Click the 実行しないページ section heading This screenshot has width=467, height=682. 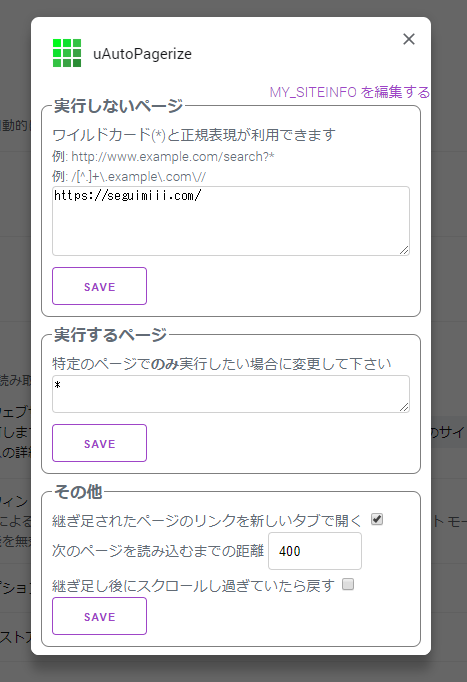(x=118, y=106)
